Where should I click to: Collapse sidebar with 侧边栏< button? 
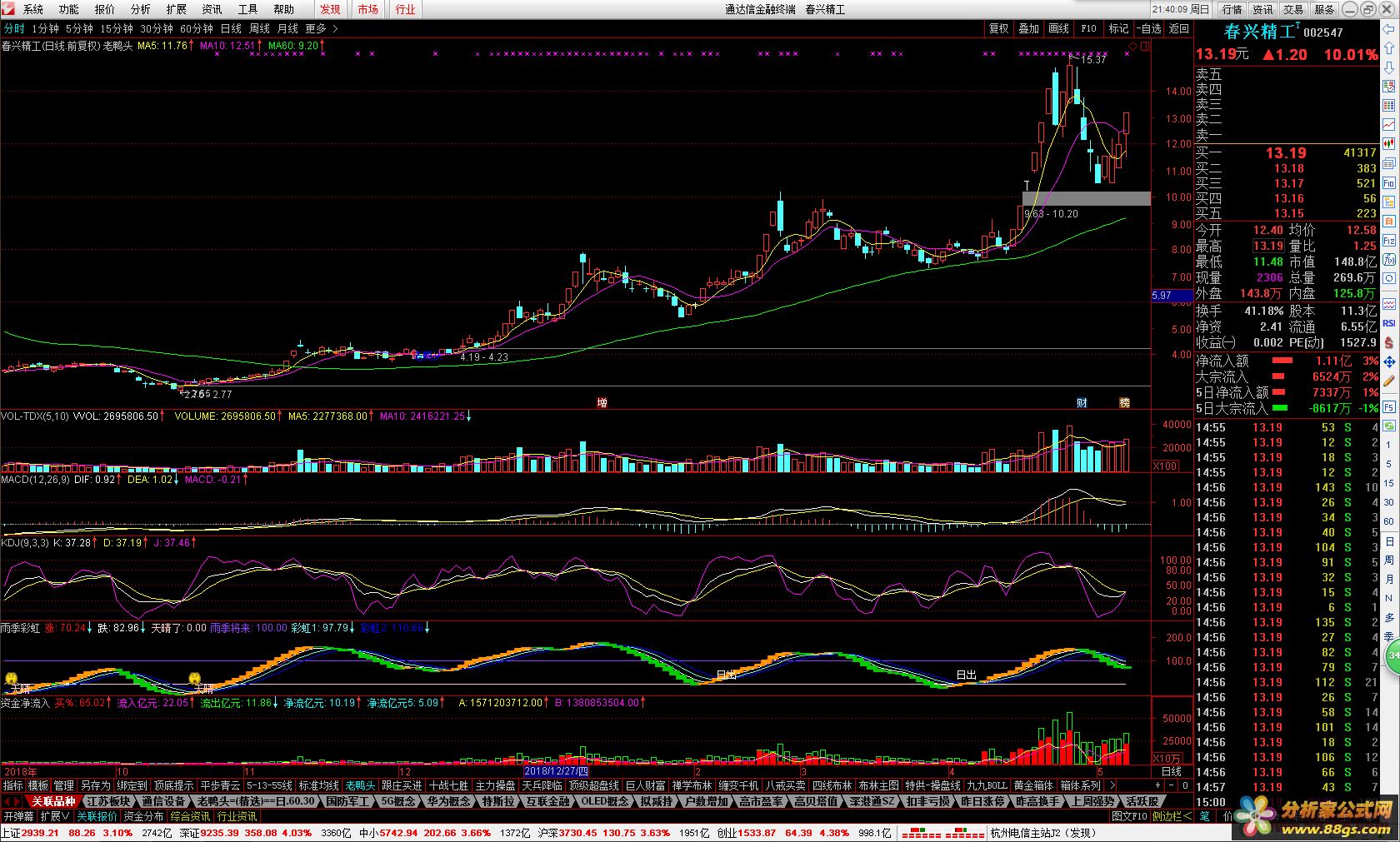point(1172,816)
